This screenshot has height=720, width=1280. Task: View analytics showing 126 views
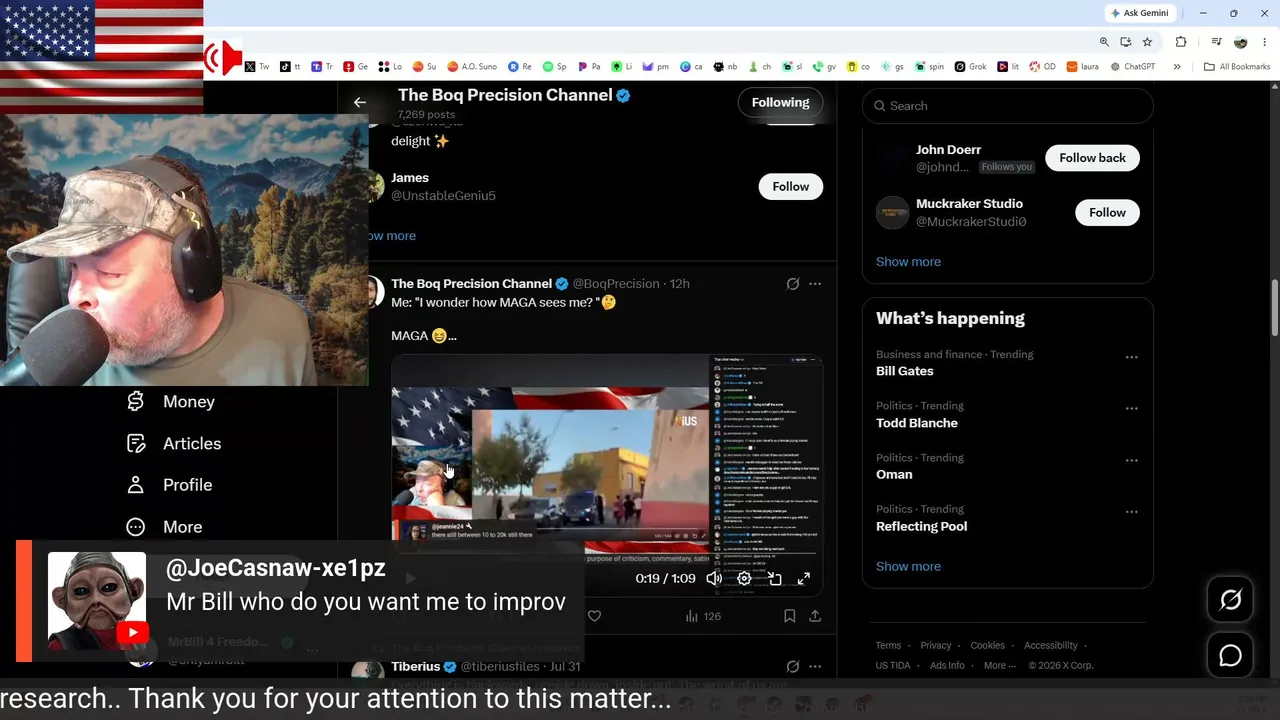click(x=703, y=616)
